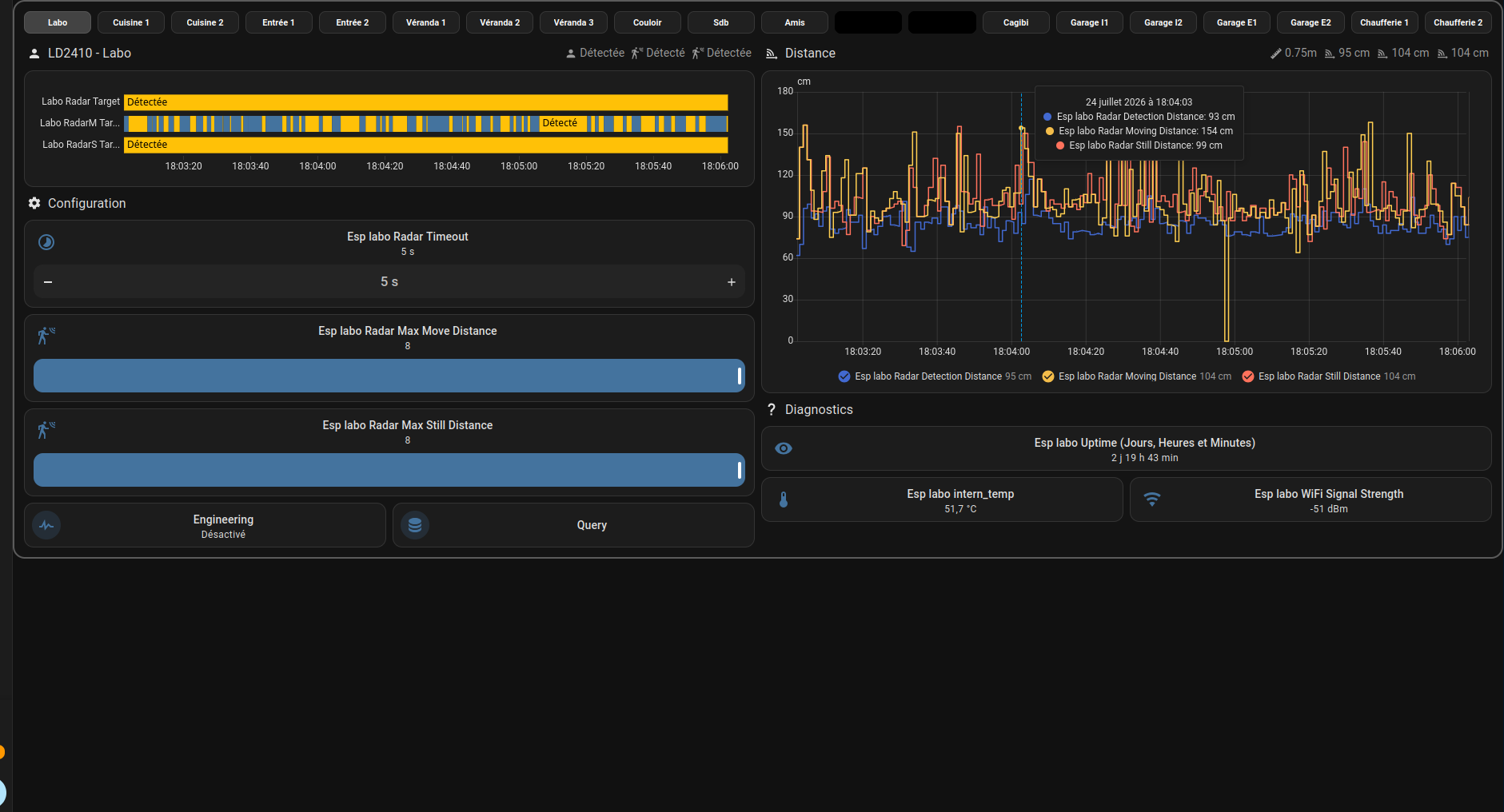Open the Chaufferie 2 tab
Viewport: 1504px width, 812px height.
pyautogui.click(x=1458, y=22)
